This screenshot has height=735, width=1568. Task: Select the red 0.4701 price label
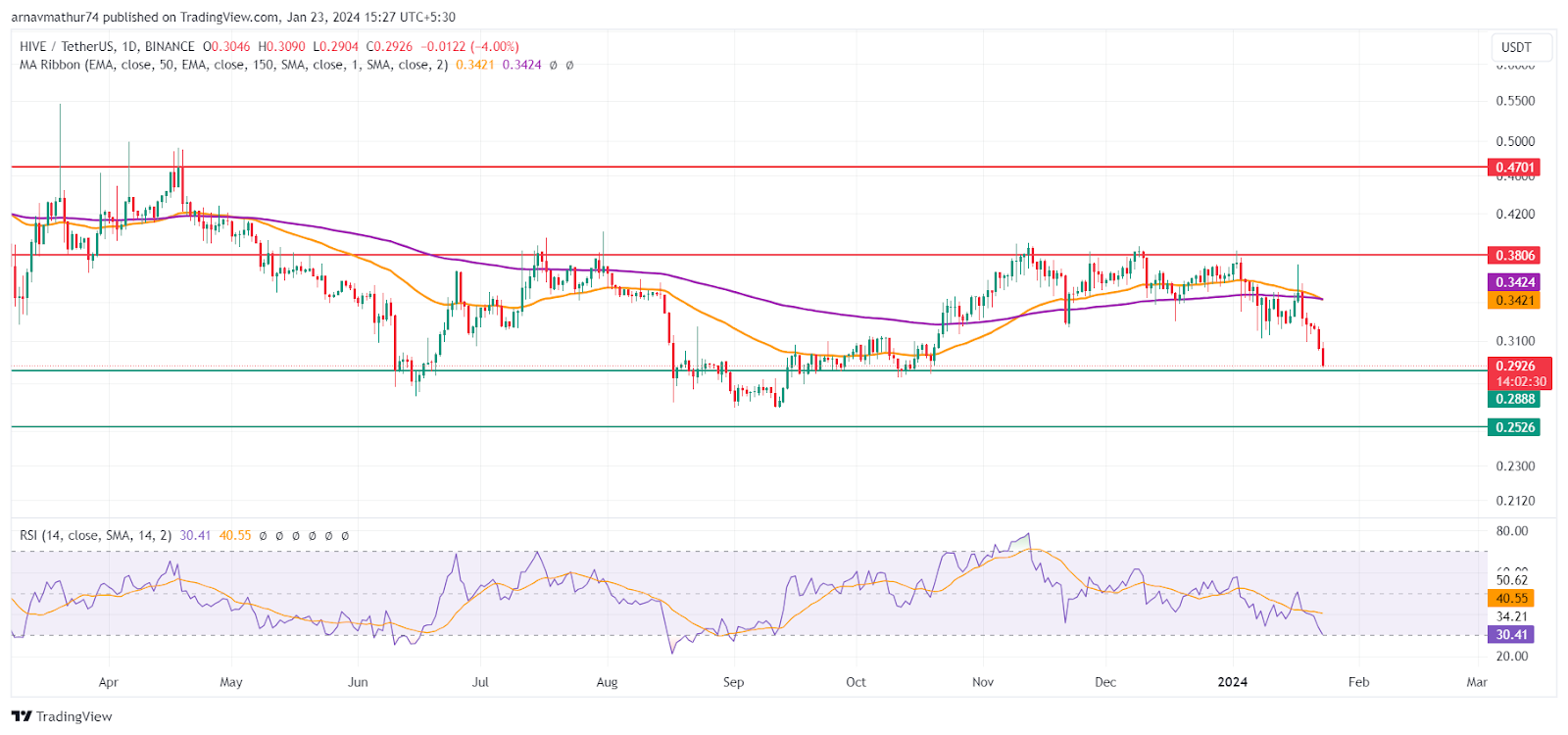coord(1514,168)
